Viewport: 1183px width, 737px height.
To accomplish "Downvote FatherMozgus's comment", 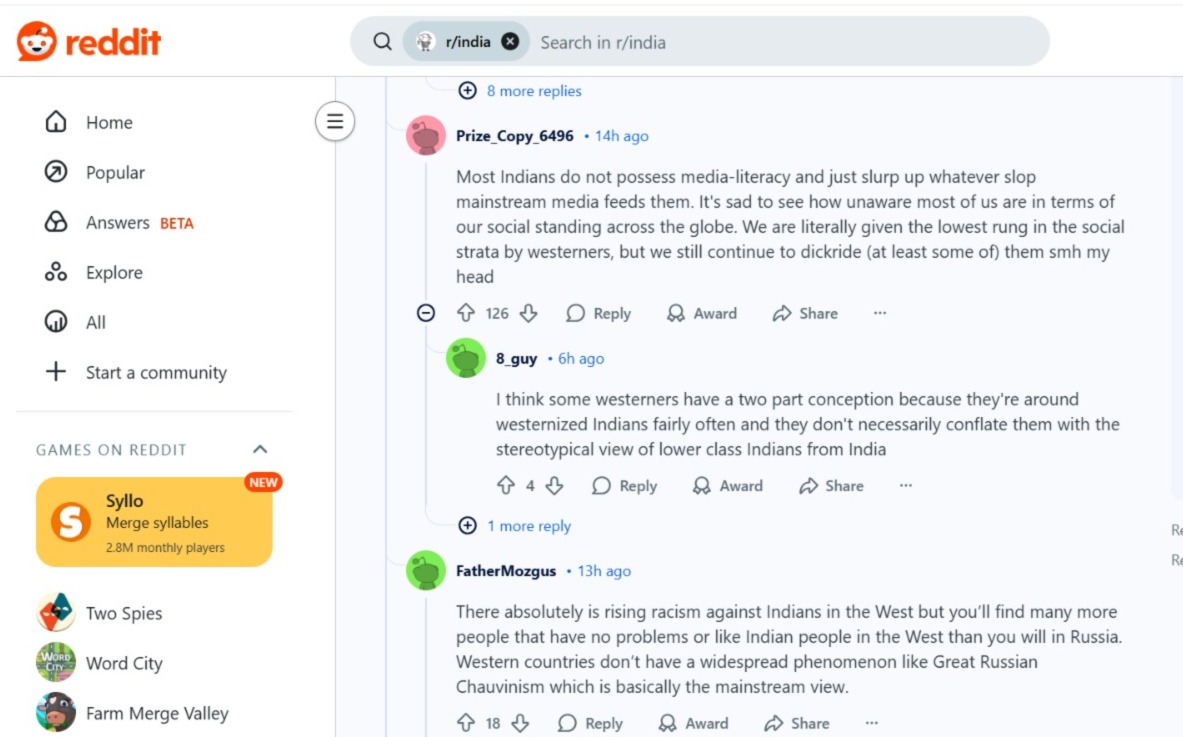I will 520,723.
